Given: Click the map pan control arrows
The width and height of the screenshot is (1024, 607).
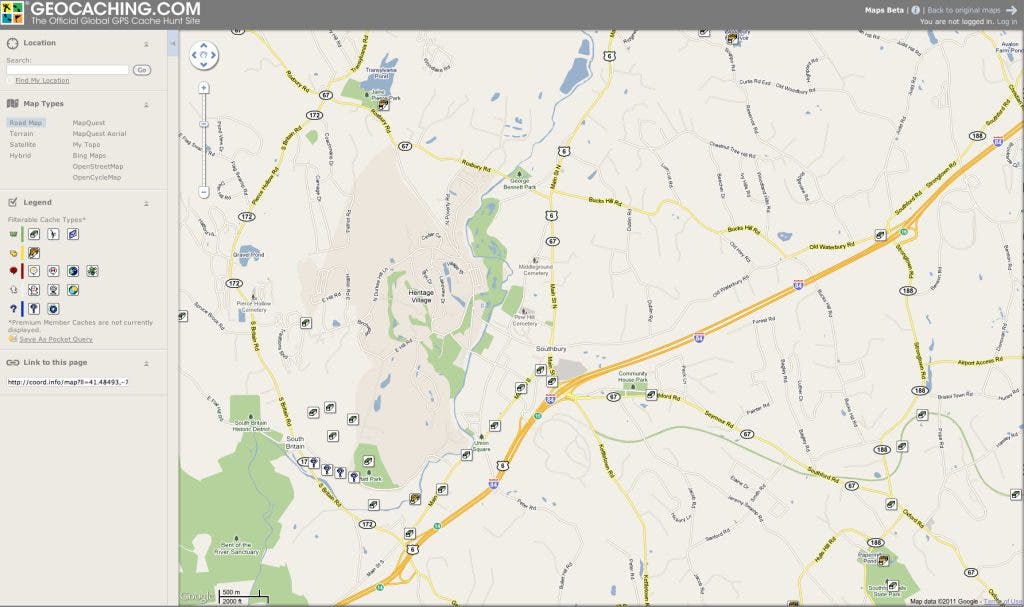Looking at the screenshot, I should coord(204,56).
